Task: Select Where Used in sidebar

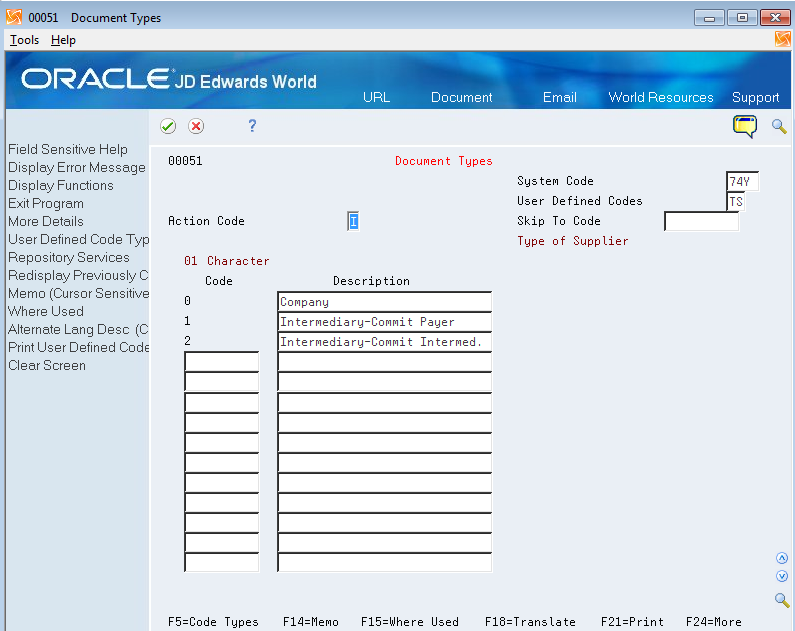Action: pos(46,311)
